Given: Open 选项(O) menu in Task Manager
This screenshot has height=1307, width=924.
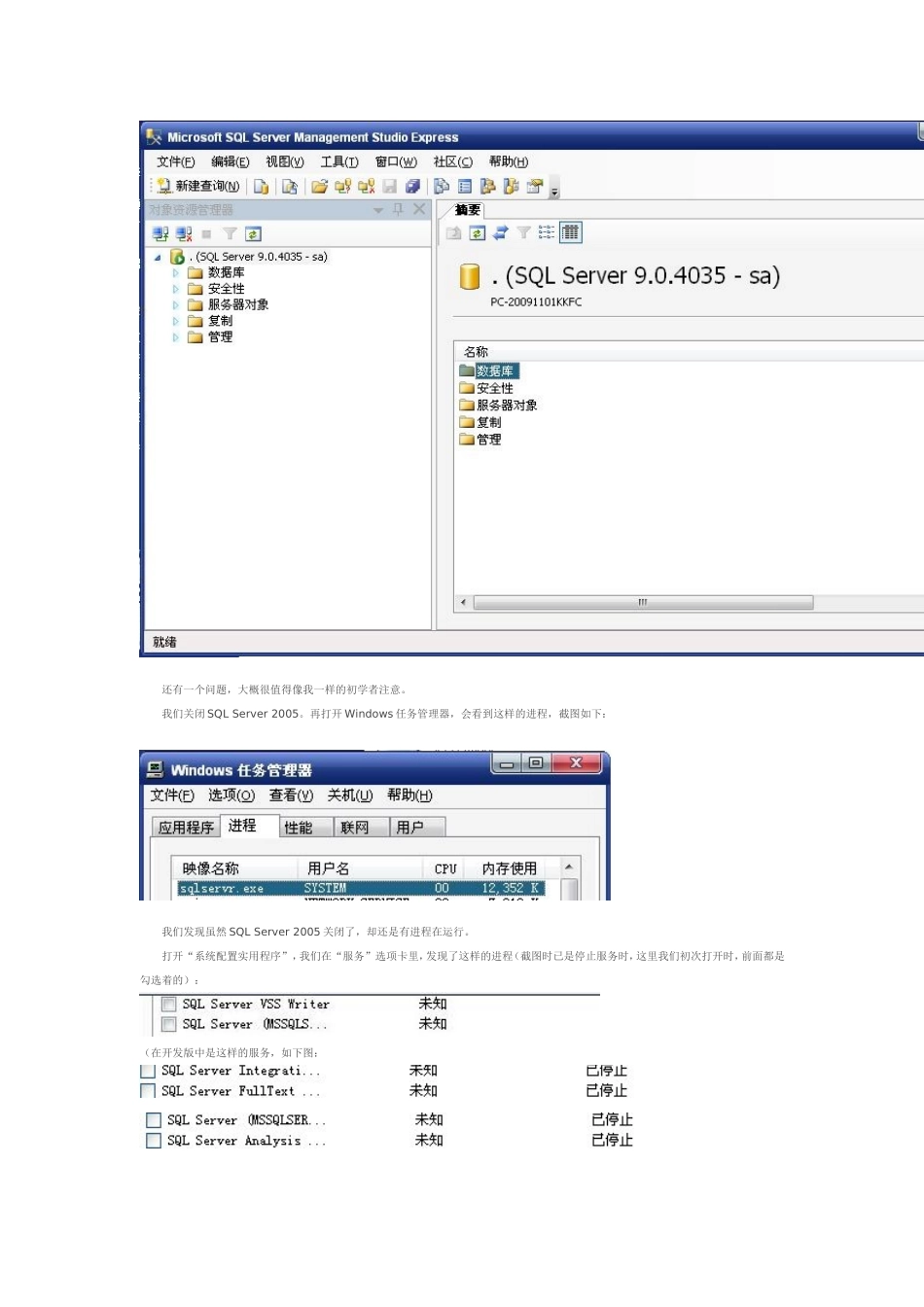Looking at the screenshot, I should click(x=231, y=795).
